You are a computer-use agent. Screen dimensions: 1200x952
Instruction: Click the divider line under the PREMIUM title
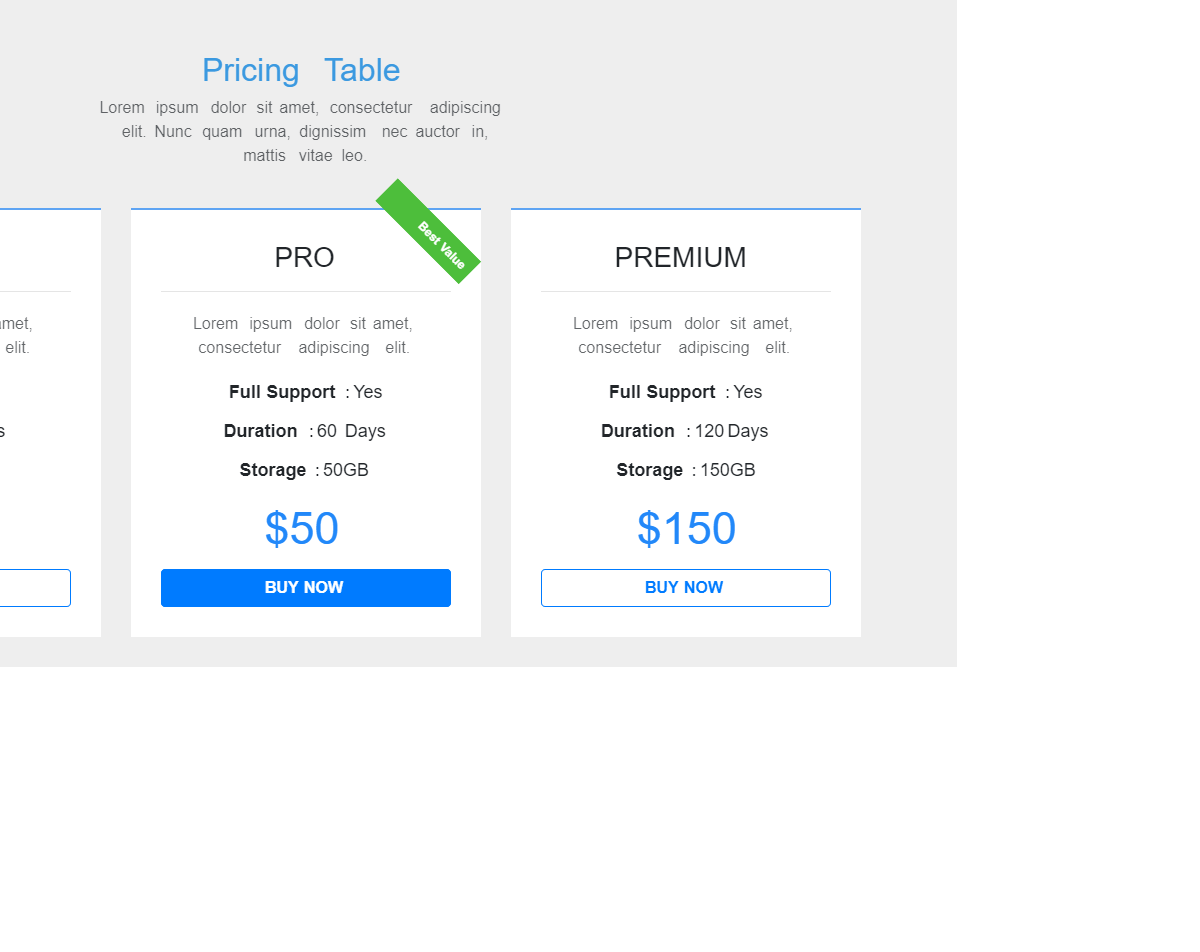685,292
